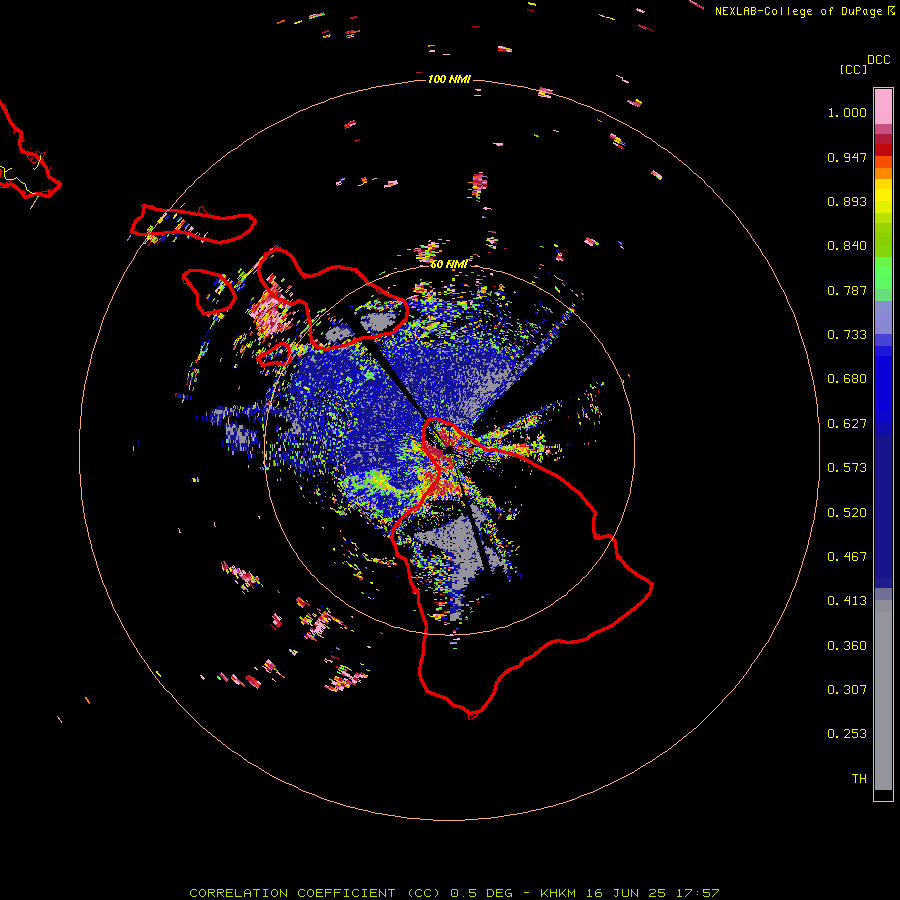Click the 17:57 timestamp
Viewport: 900px width, 900px height.
click(698, 893)
